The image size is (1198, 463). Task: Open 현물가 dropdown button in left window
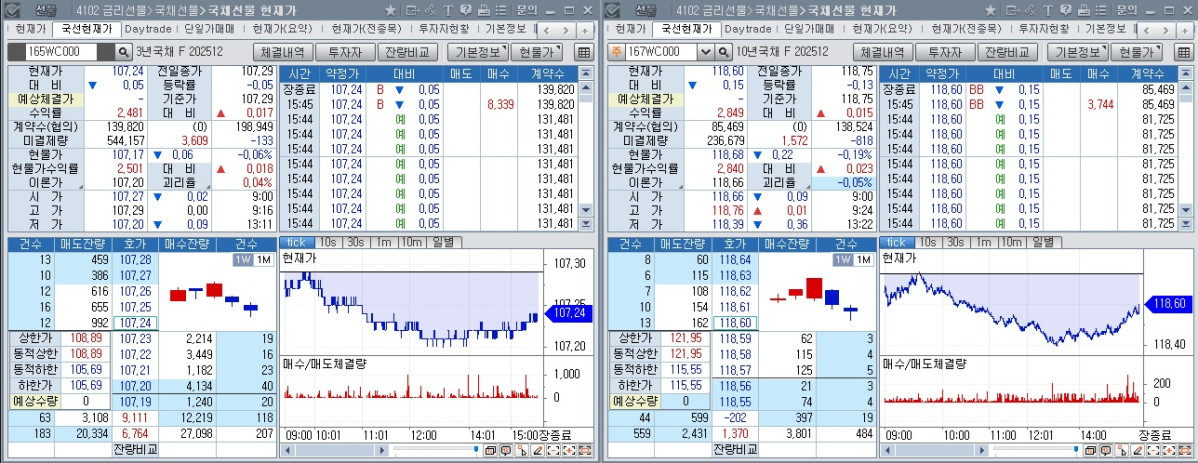pyautogui.click(x=536, y=52)
